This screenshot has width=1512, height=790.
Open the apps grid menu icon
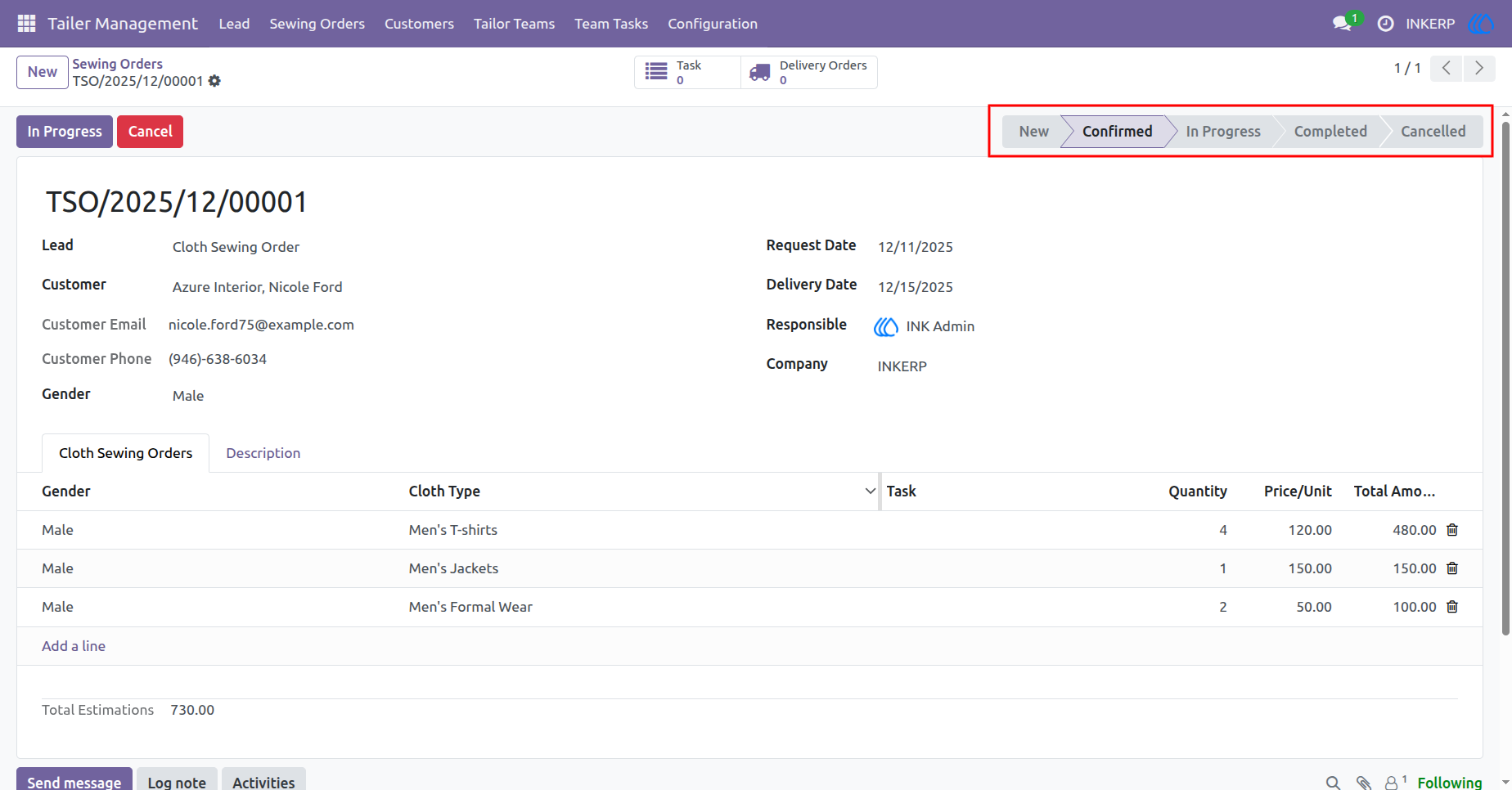tap(26, 24)
